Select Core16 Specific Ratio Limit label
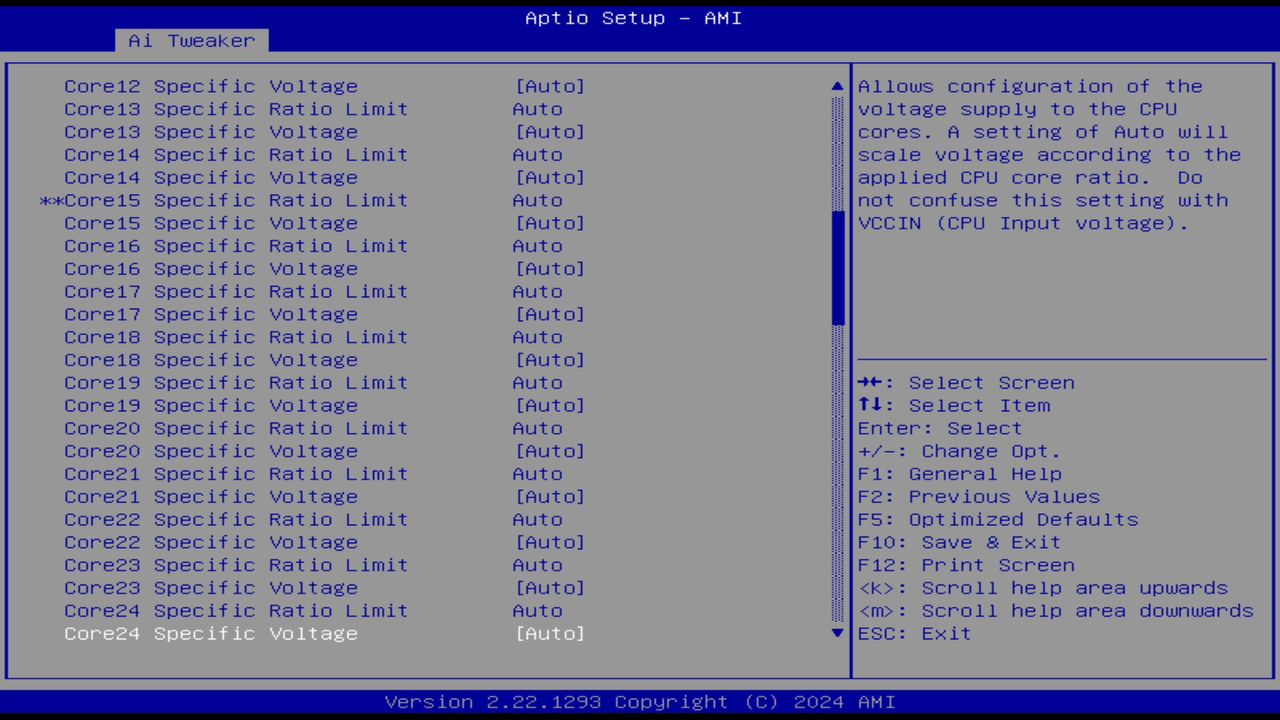 236,246
